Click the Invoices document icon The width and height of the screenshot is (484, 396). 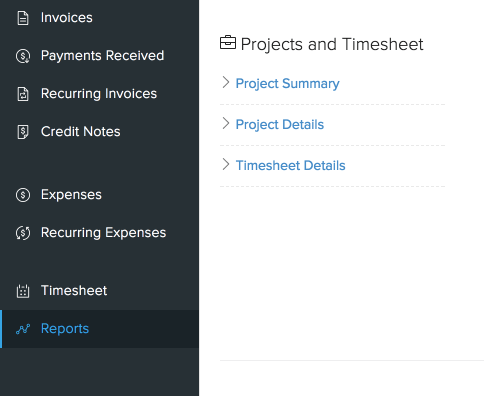pos(23,18)
